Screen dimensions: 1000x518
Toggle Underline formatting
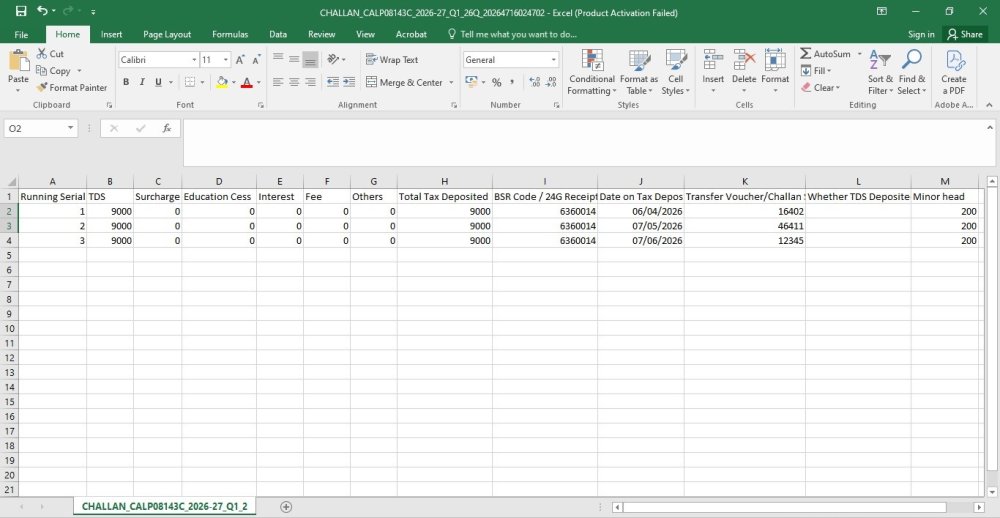tap(158, 82)
